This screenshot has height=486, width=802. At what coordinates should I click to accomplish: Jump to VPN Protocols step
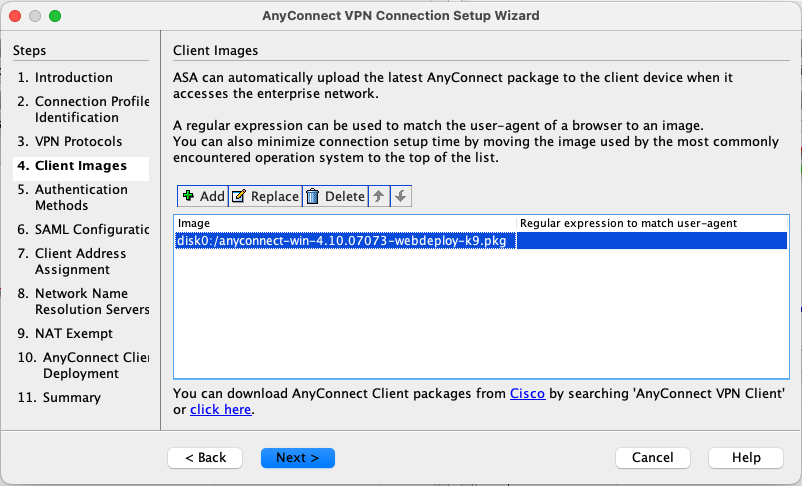tap(78, 141)
